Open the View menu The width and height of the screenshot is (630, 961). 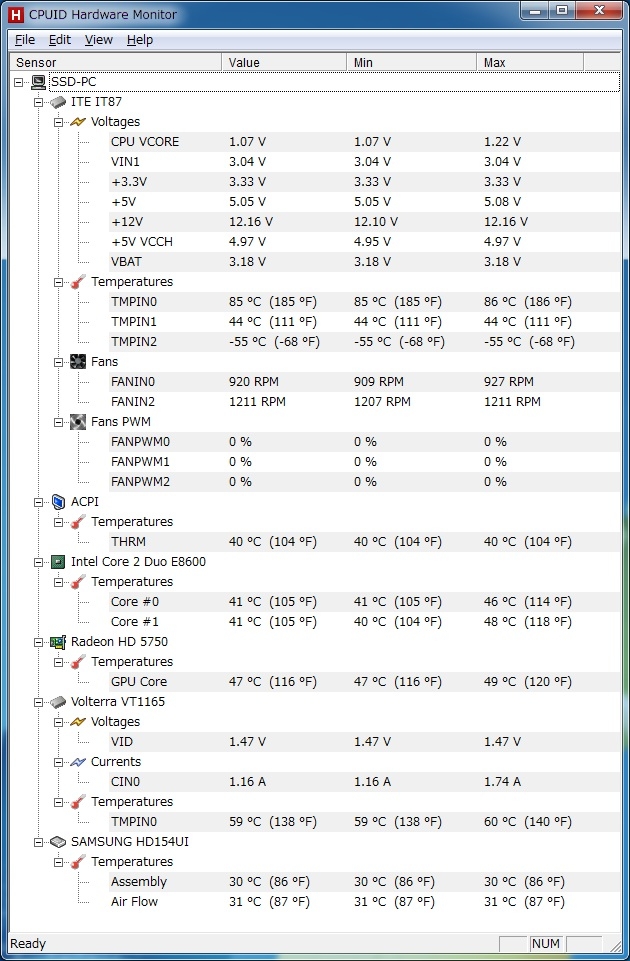click(98, 40)
